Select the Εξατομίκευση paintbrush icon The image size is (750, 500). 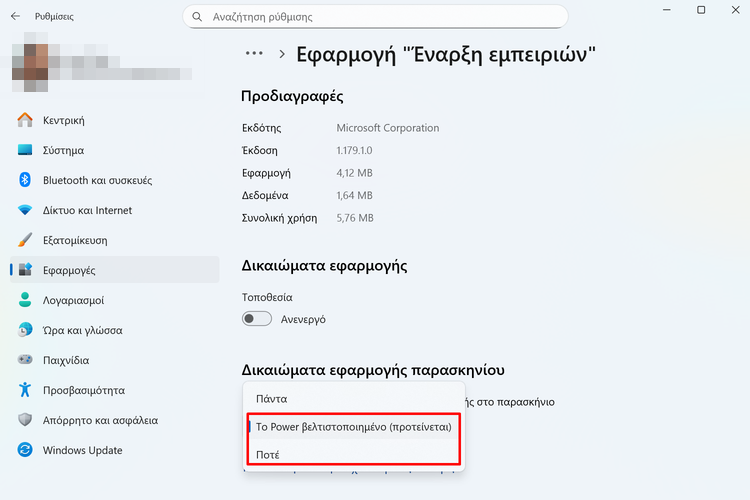[x=26, y=240]
